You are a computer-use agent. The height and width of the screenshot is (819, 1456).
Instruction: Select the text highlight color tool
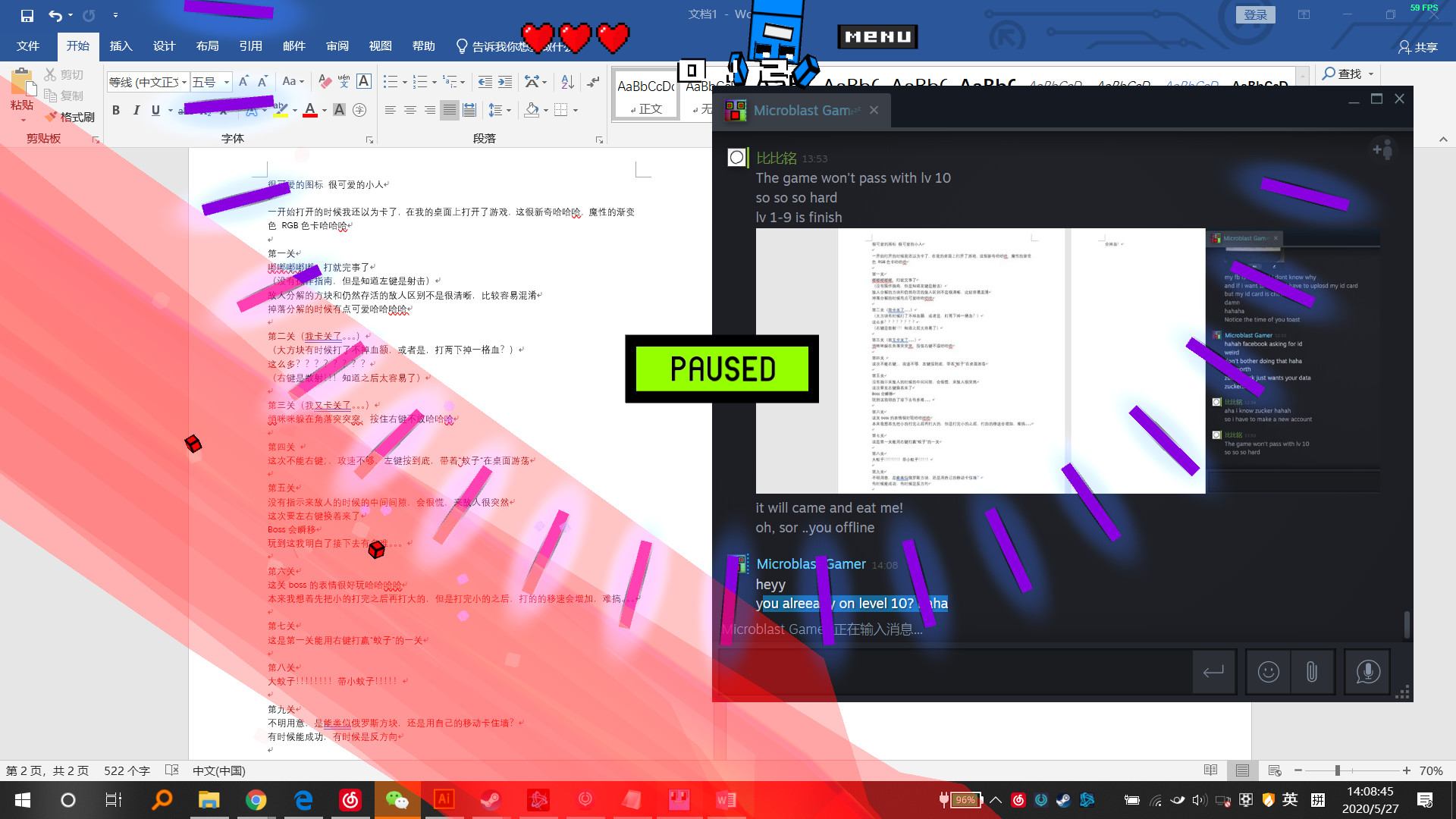[281, 110]
